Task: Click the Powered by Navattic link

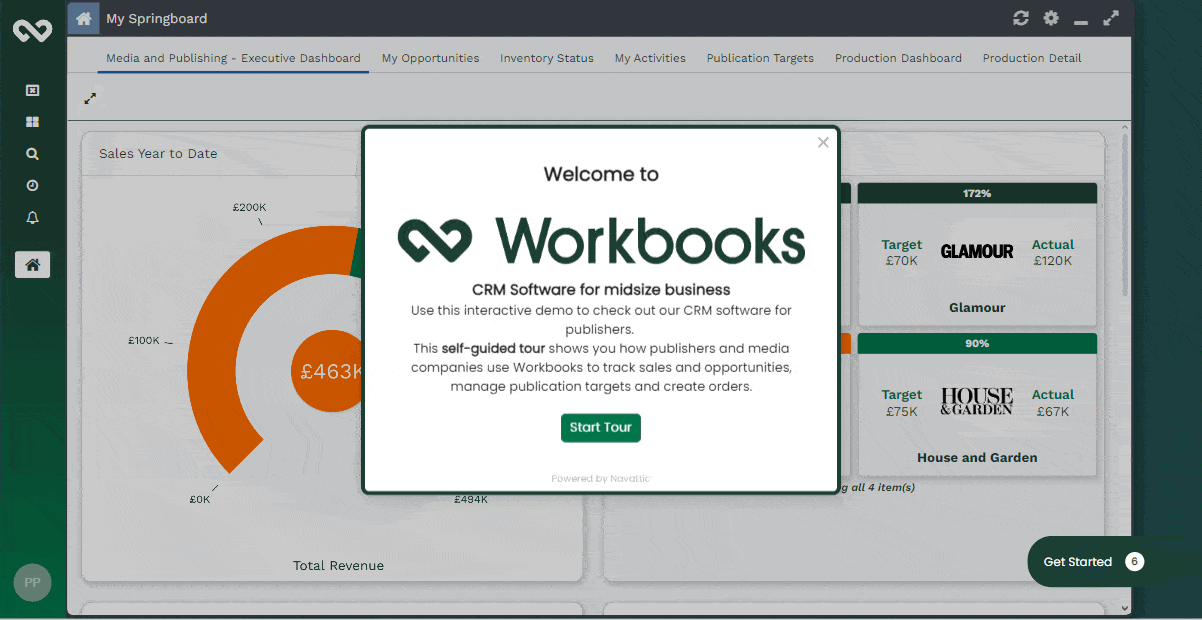Action: (601, 478)
